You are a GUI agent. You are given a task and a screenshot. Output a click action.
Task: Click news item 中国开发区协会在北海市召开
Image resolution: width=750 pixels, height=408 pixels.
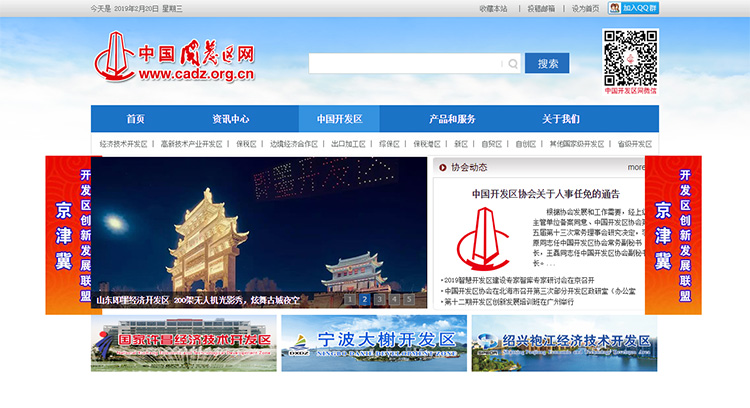[x=538, y=291]
